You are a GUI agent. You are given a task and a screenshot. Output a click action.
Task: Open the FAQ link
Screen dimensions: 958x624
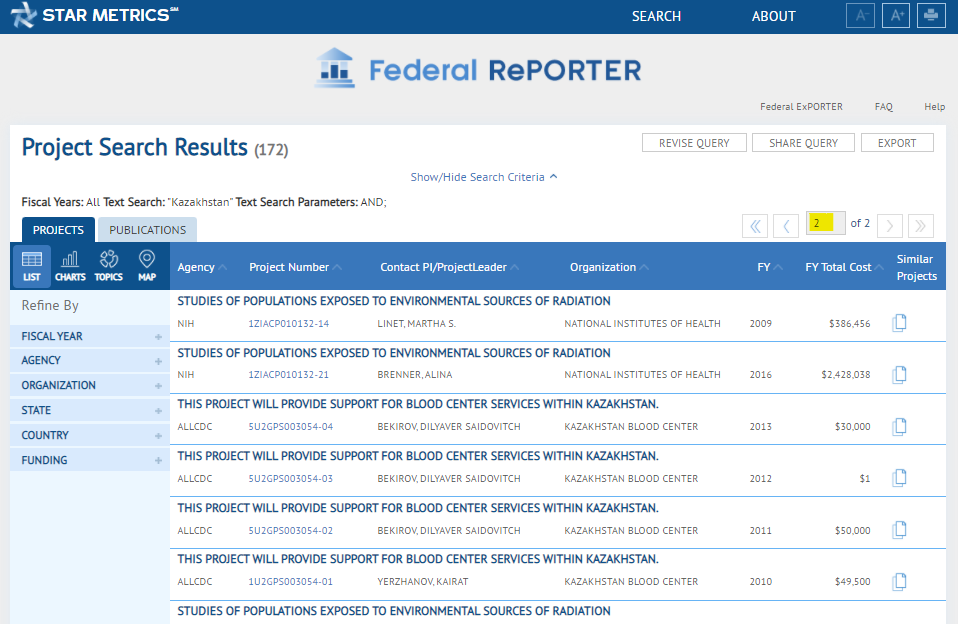coord(883,107)
